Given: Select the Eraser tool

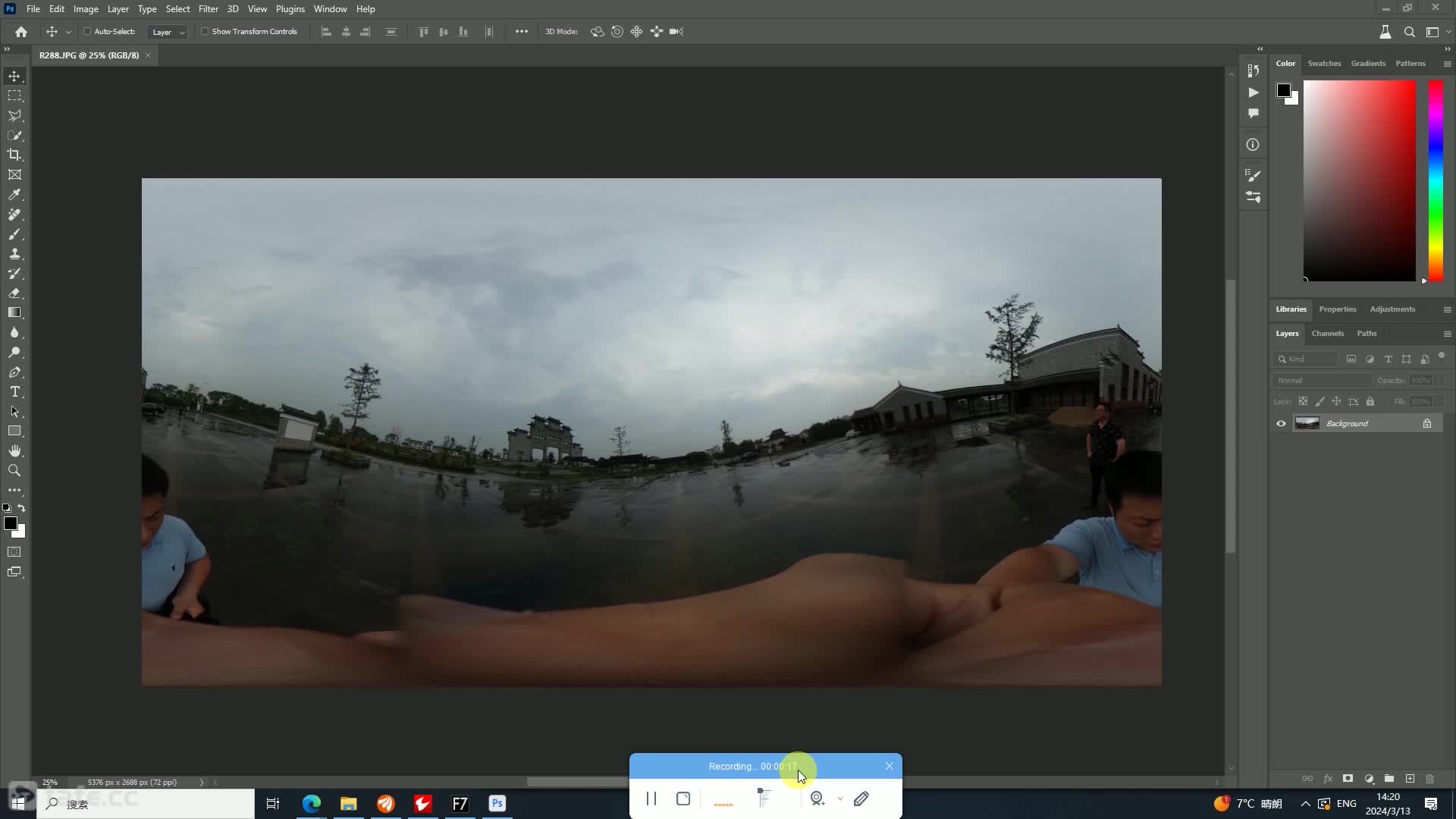Looking at the screenshot, I should pos(14,293).
